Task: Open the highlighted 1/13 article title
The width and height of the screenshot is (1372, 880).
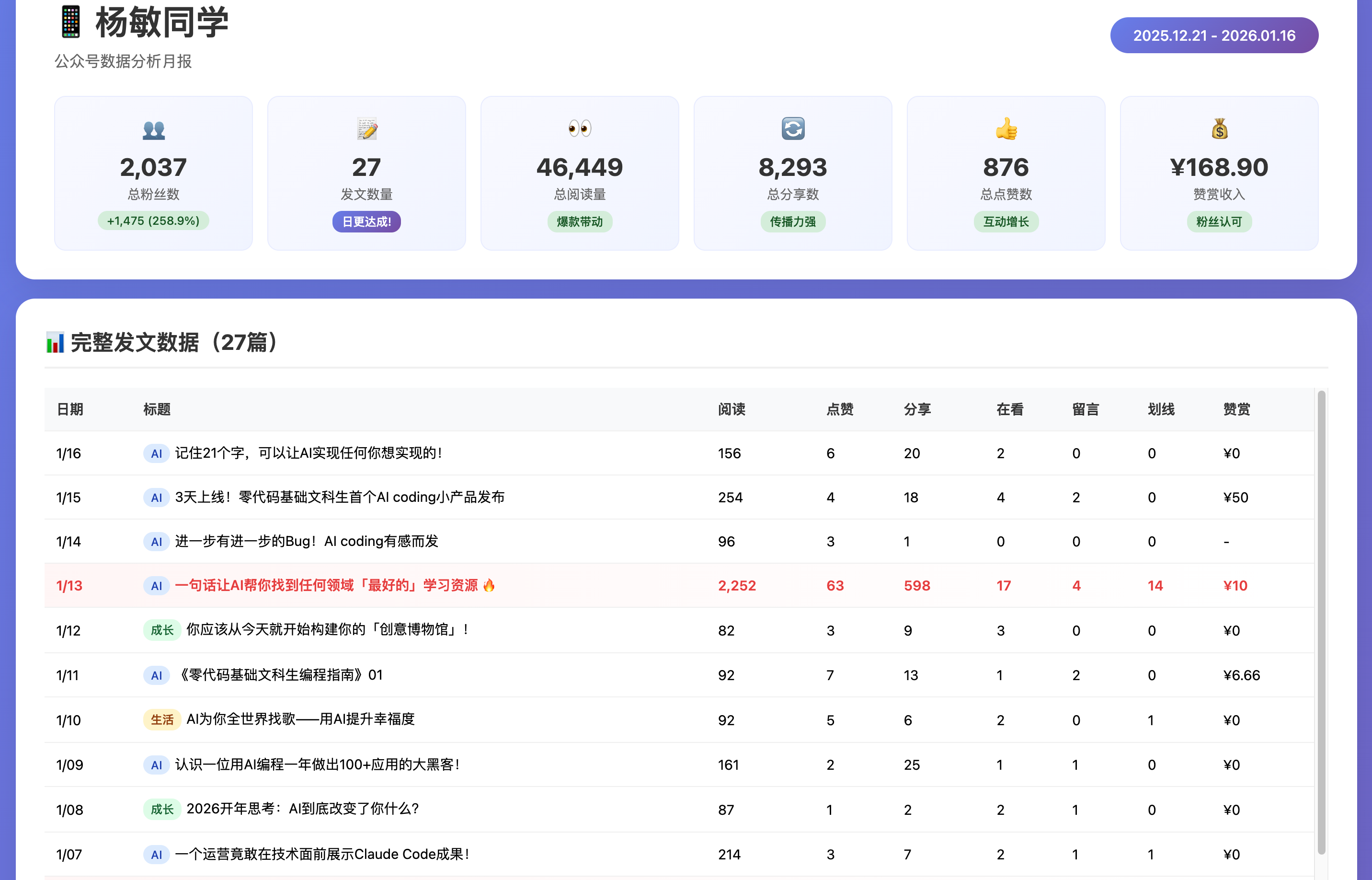Action: pyautogui.click(x=326, y=585)
